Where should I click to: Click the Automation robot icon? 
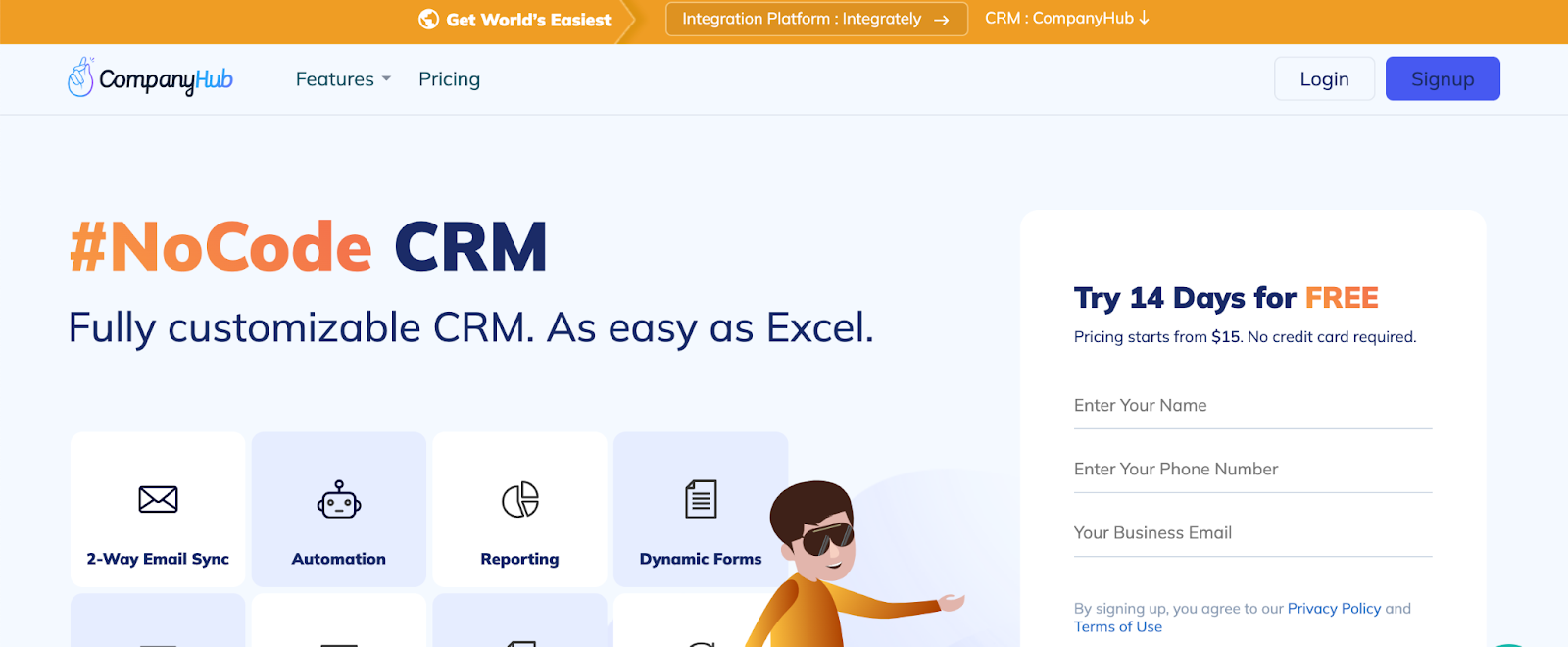[339, 499]
